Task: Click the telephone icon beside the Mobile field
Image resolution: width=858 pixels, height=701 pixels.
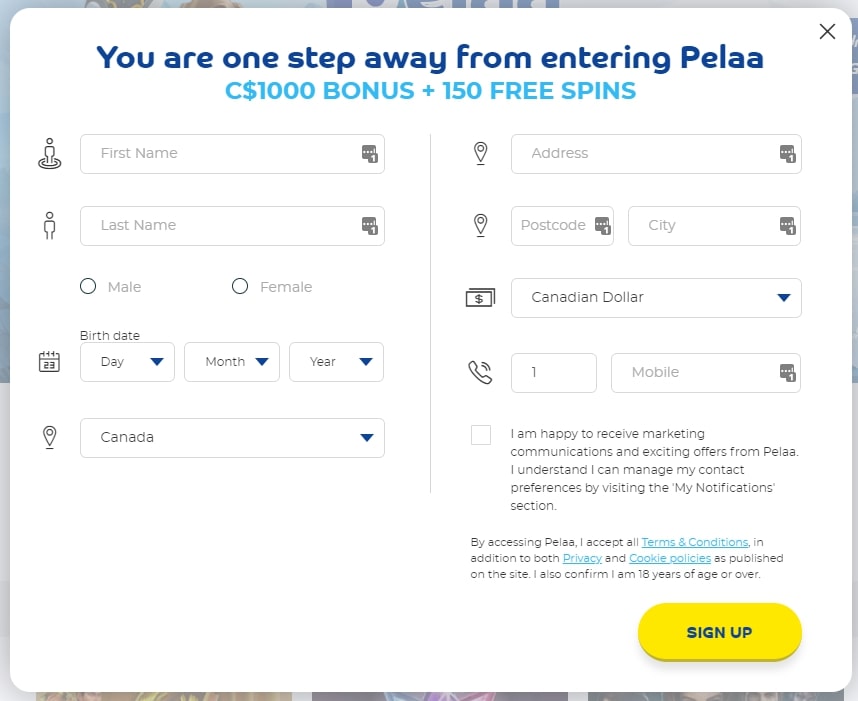Action: pos(480,372)
